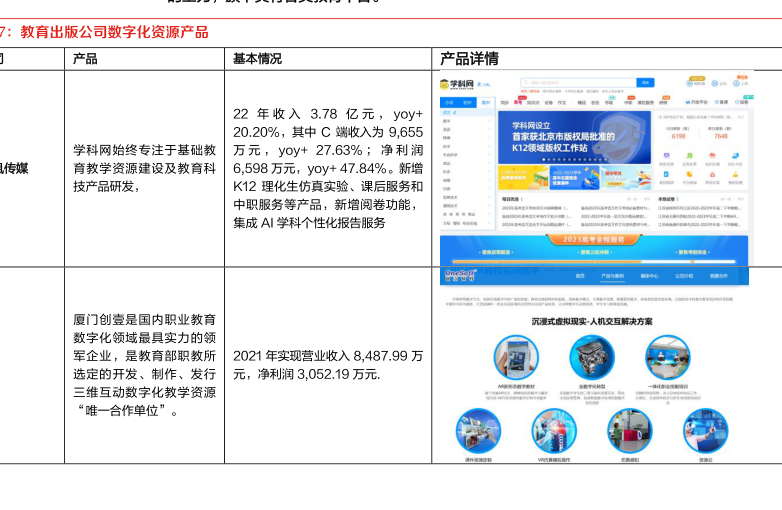
Task: Click the 产品详情 column header
Action: [469, 59]
